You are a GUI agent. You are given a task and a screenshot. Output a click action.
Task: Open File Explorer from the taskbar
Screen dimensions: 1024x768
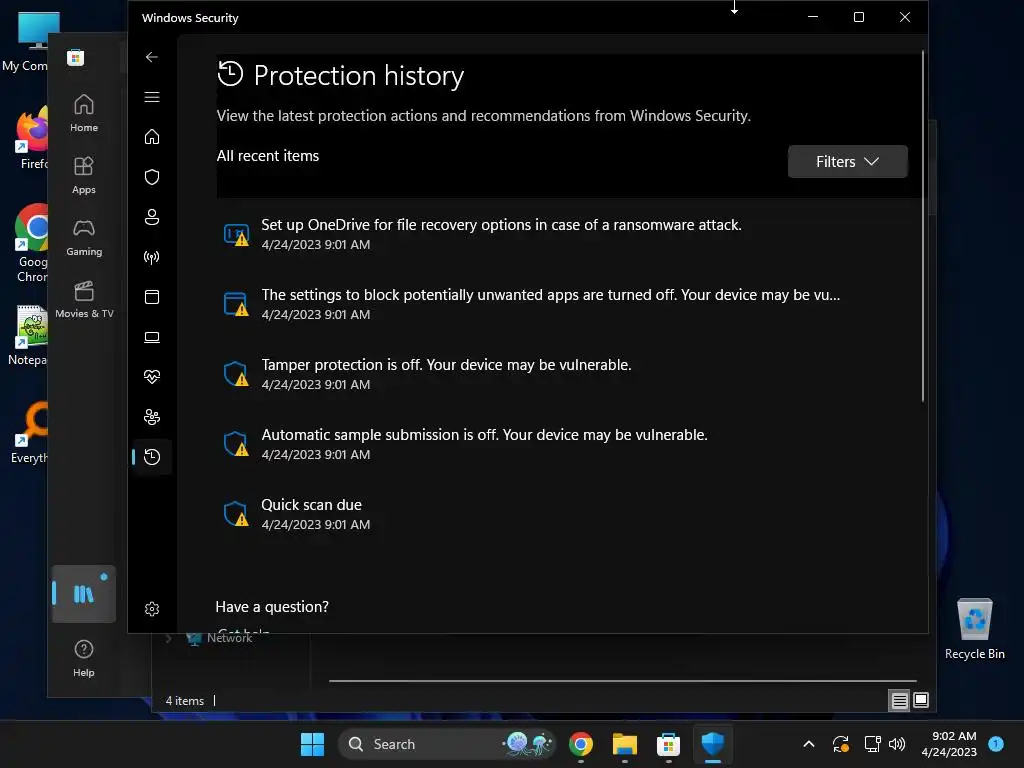click(x=624, y=744)
